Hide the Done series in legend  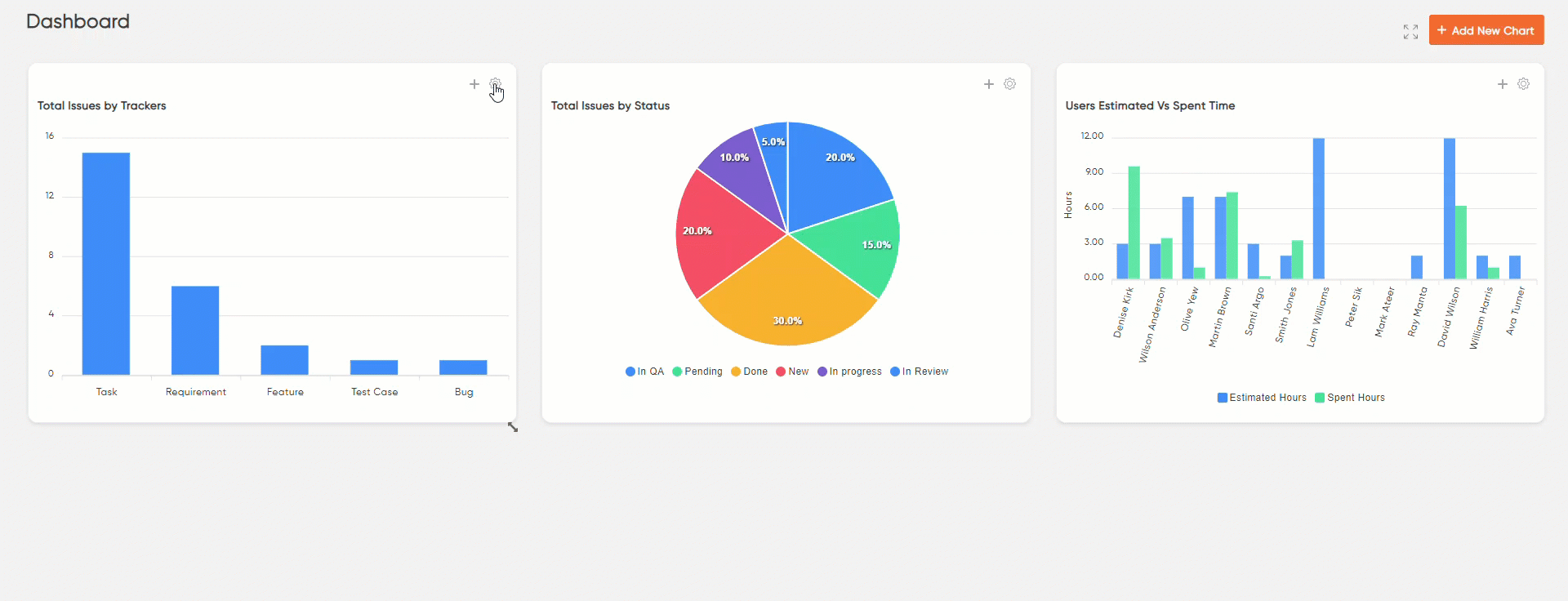pos(749,372)
